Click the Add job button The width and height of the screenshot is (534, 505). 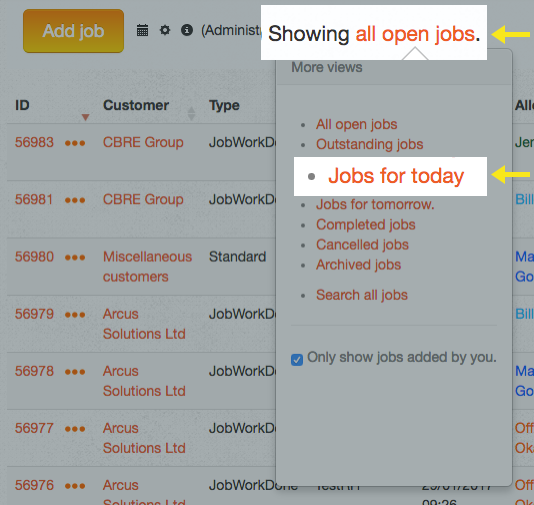[73, 31]
